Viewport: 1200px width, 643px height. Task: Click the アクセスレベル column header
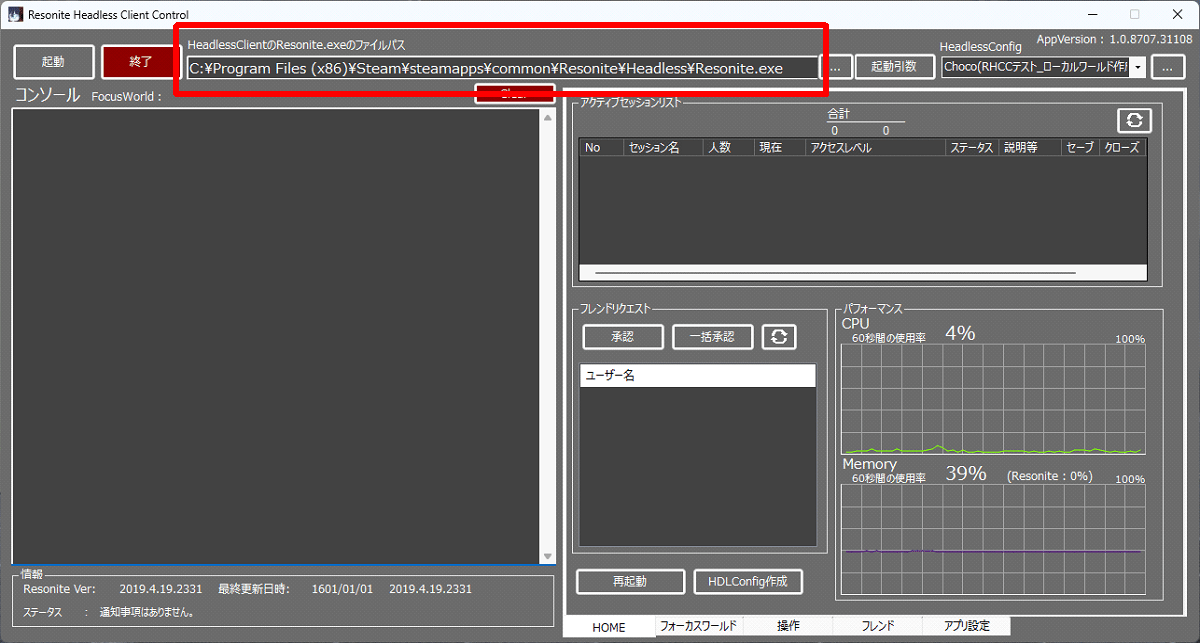[875, 147]
